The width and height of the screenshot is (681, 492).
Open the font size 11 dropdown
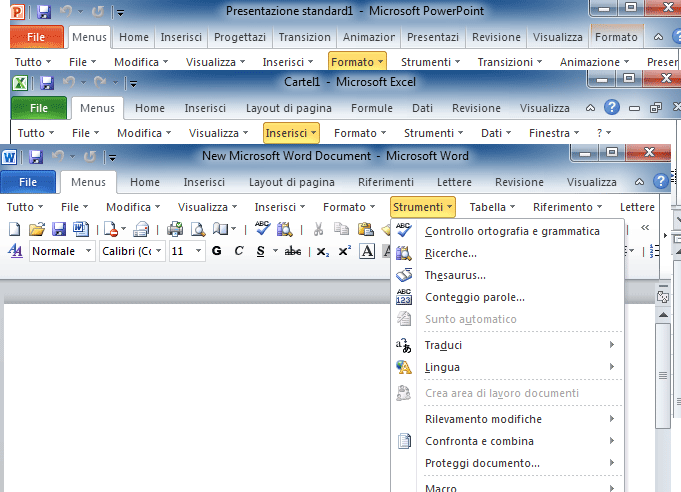point(198,251)
